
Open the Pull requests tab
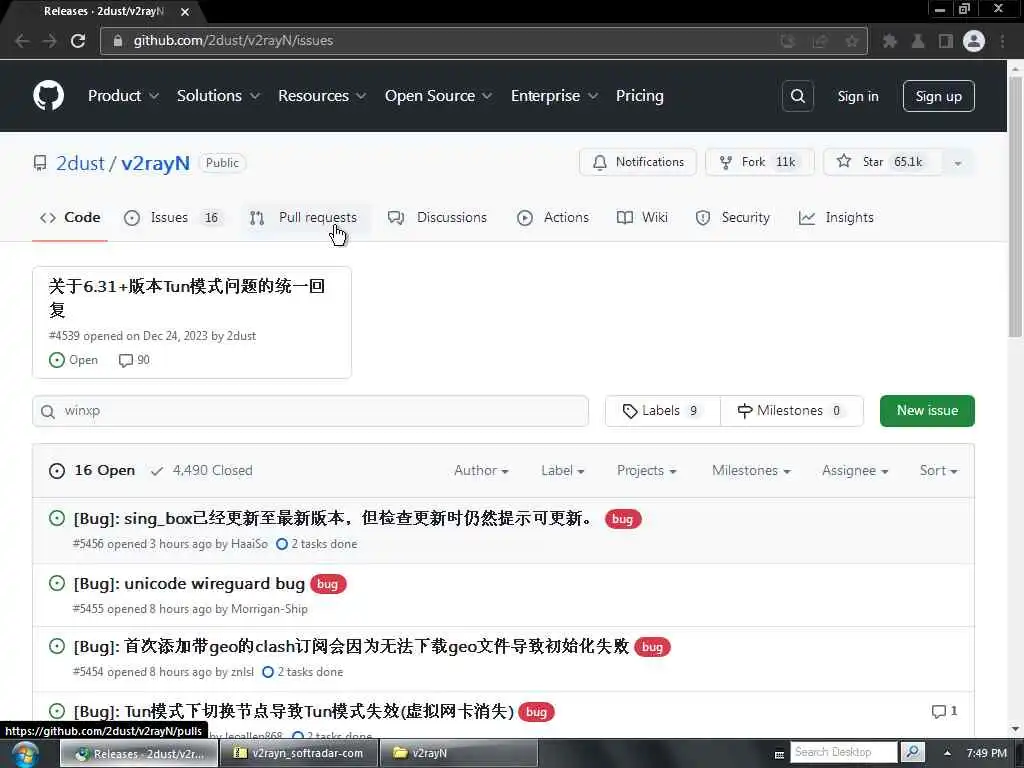point(304,217)
